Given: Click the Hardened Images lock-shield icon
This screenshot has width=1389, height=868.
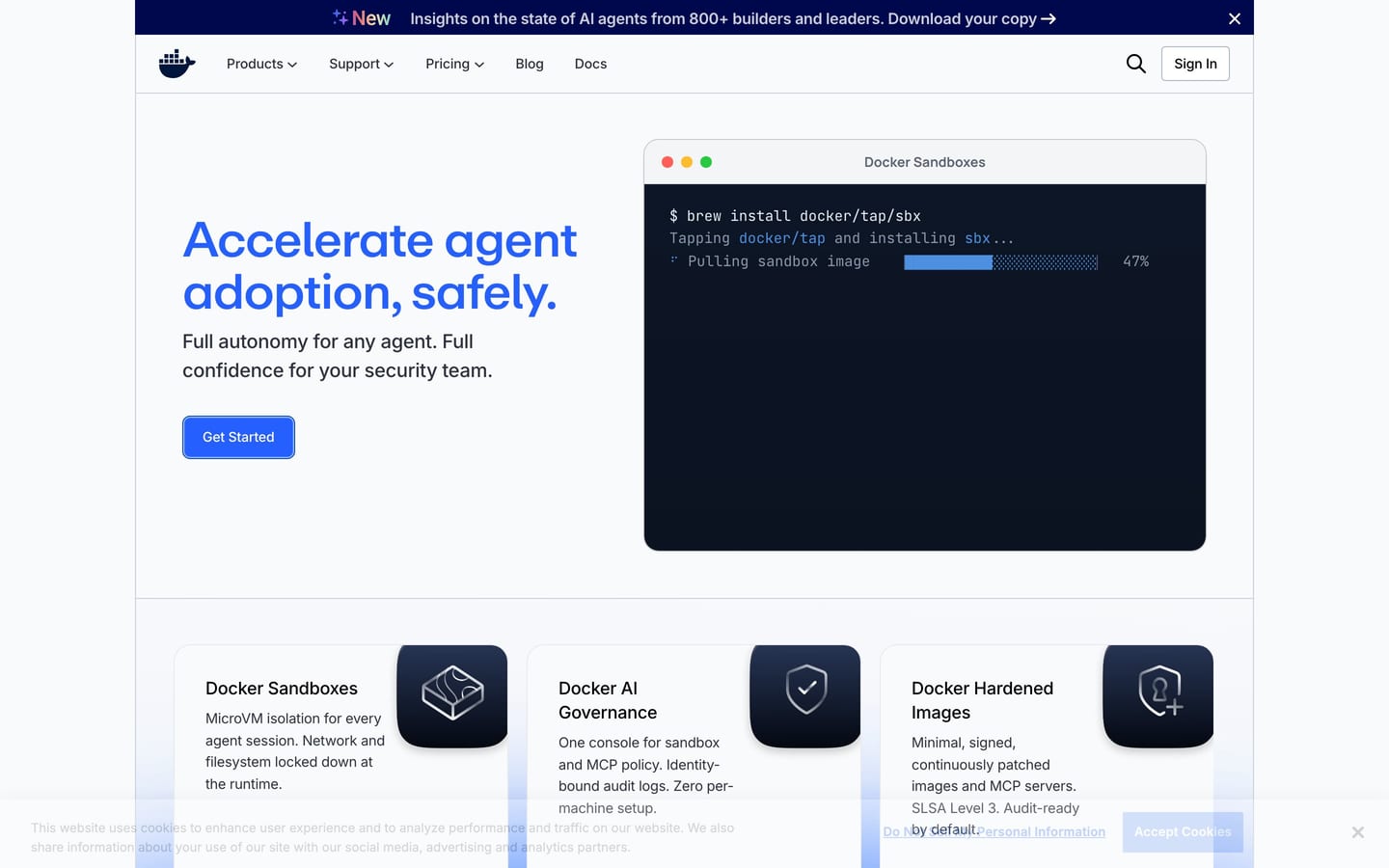Looking at the screenshot, I should 1158,695.
